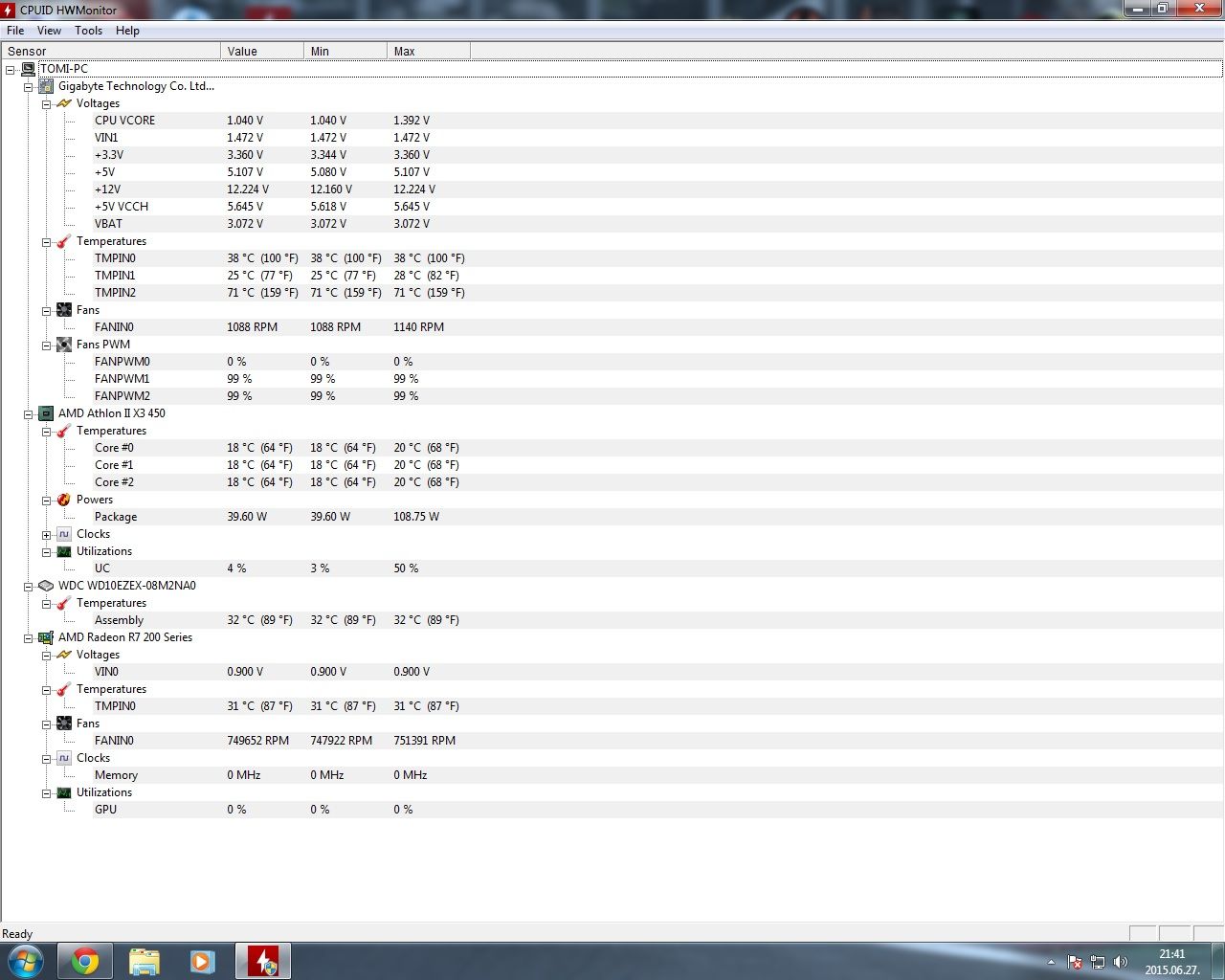
Task: Open the File menu
Action: point(15,31)
